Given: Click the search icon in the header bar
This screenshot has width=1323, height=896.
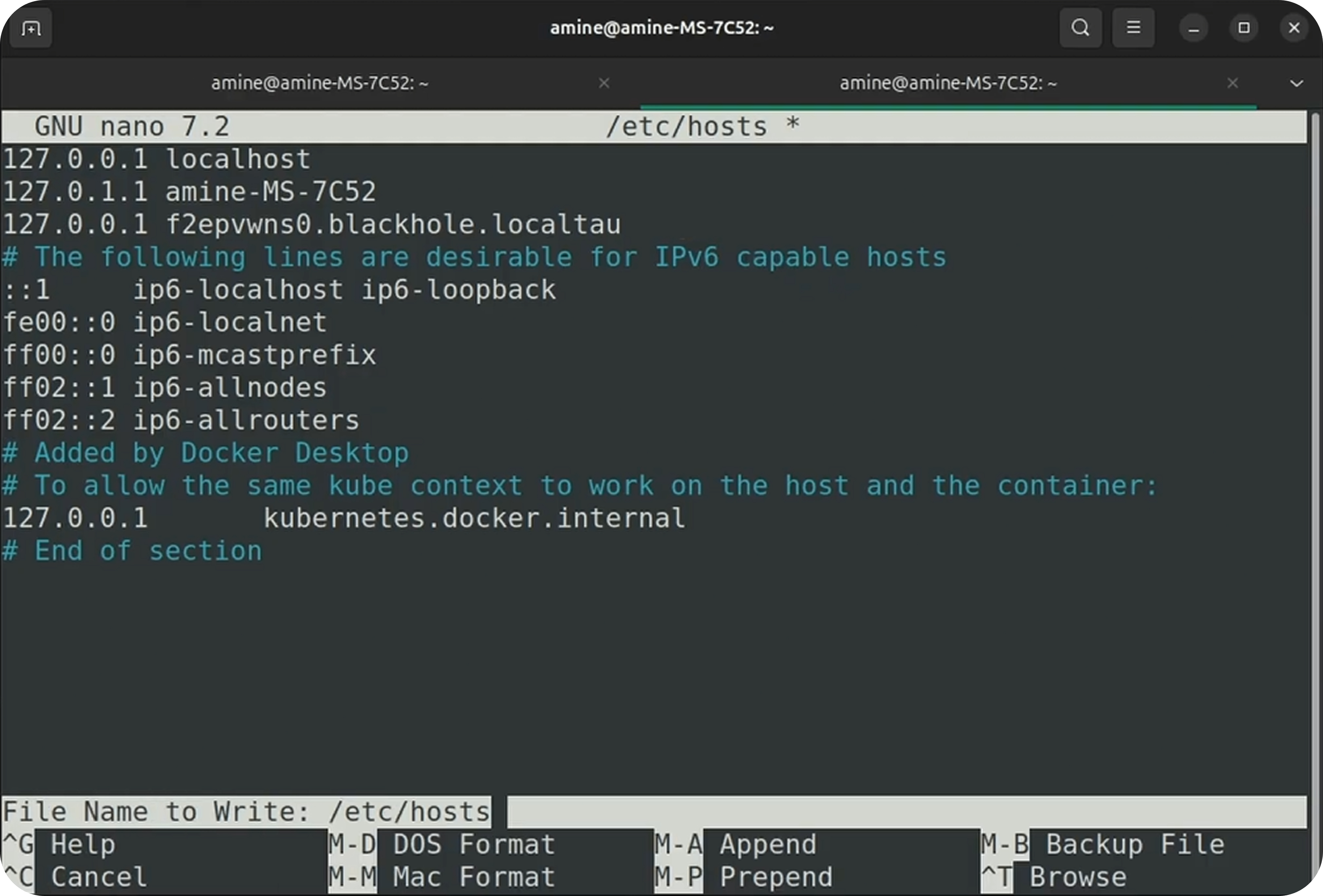Looking at the screenshot, I should [x=1080, y=28].
